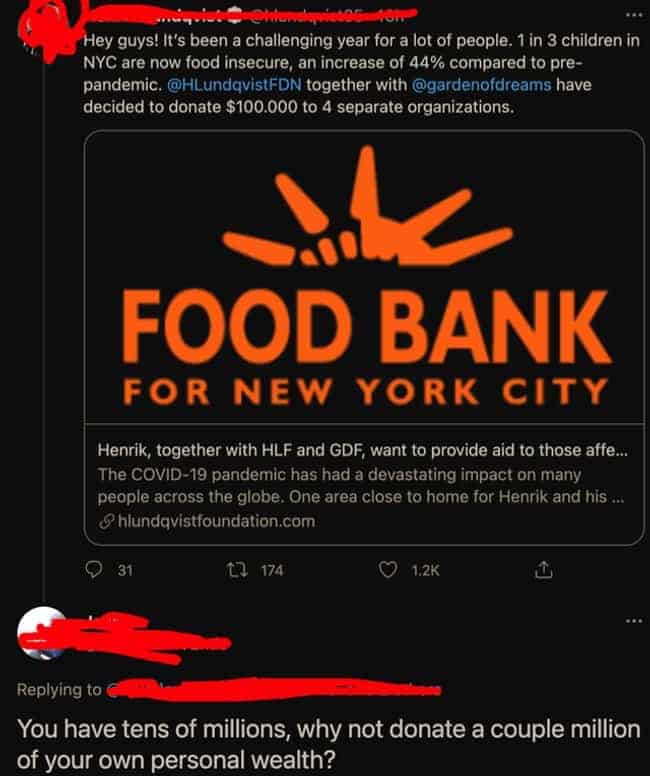
Task: Open the @HLundqvistFDN mention
Action: (x=234, y=85)
